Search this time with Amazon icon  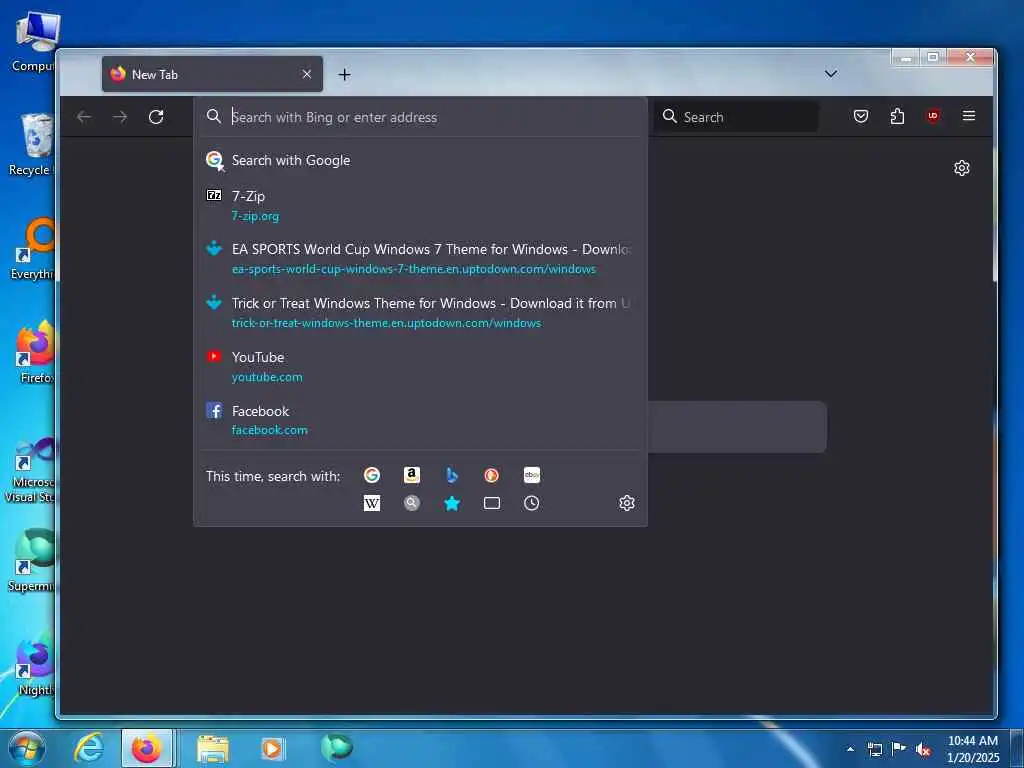pos(411,475)
